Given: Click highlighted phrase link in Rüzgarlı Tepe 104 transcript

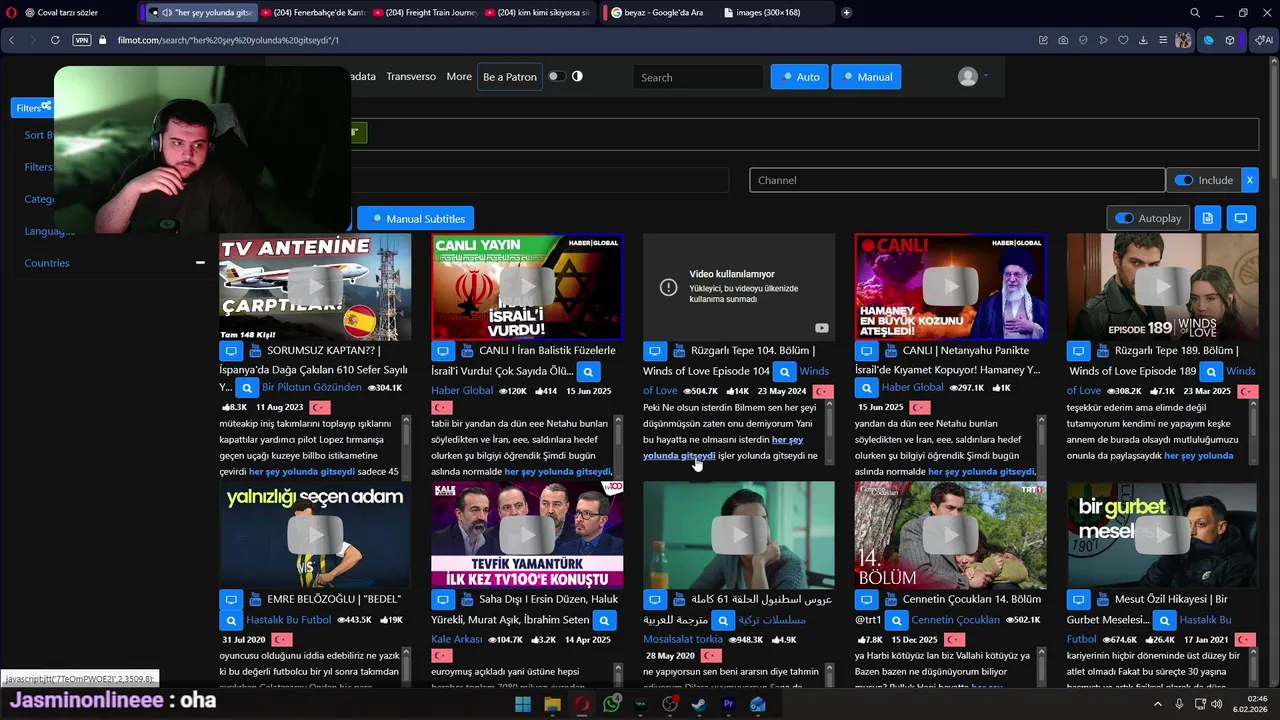Looking at the screenshot, I should pos(723,447).
